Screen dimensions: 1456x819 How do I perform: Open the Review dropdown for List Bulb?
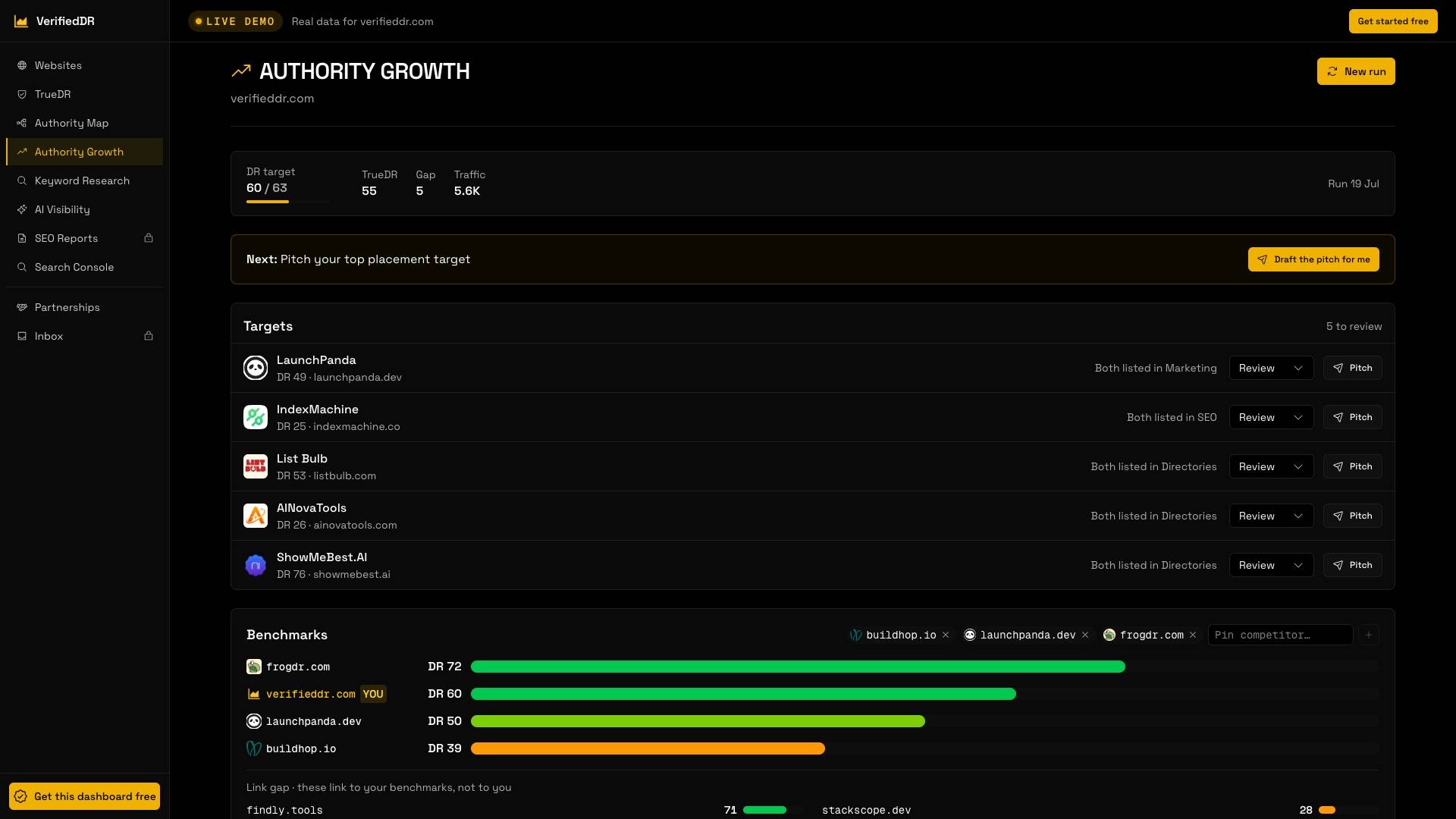(x=1271, y=466)
